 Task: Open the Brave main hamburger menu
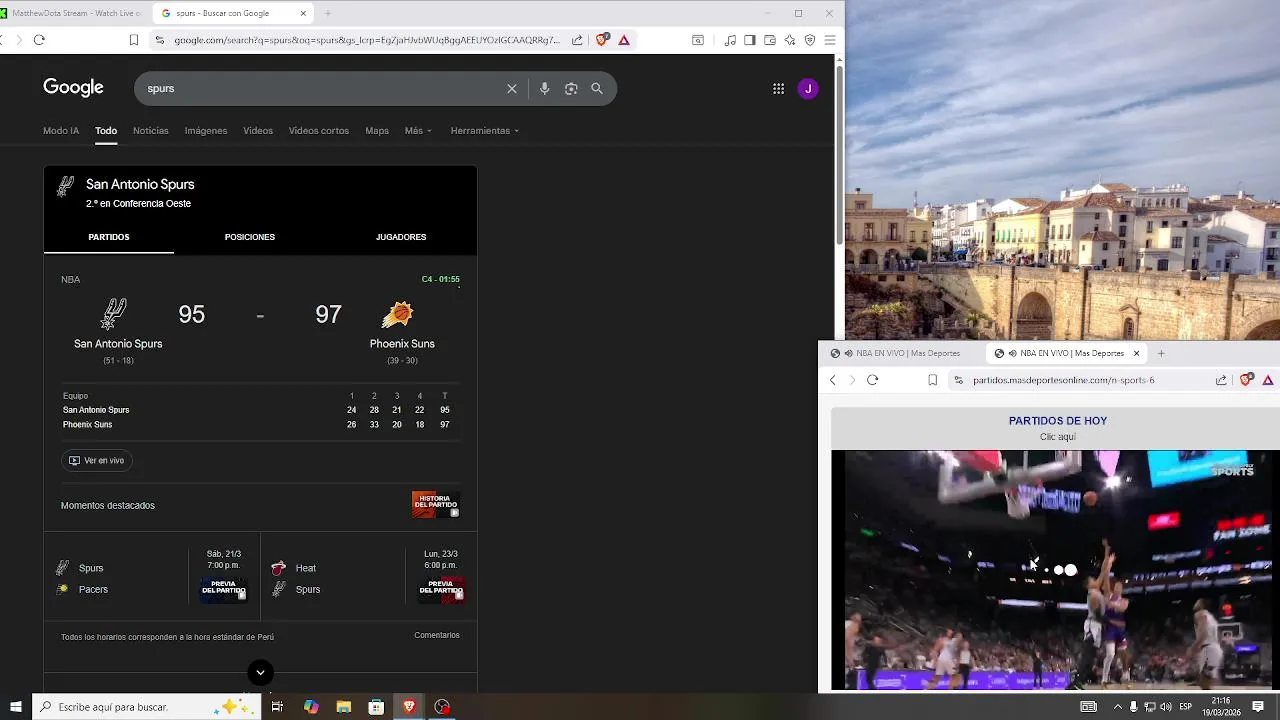coord(830,40)
